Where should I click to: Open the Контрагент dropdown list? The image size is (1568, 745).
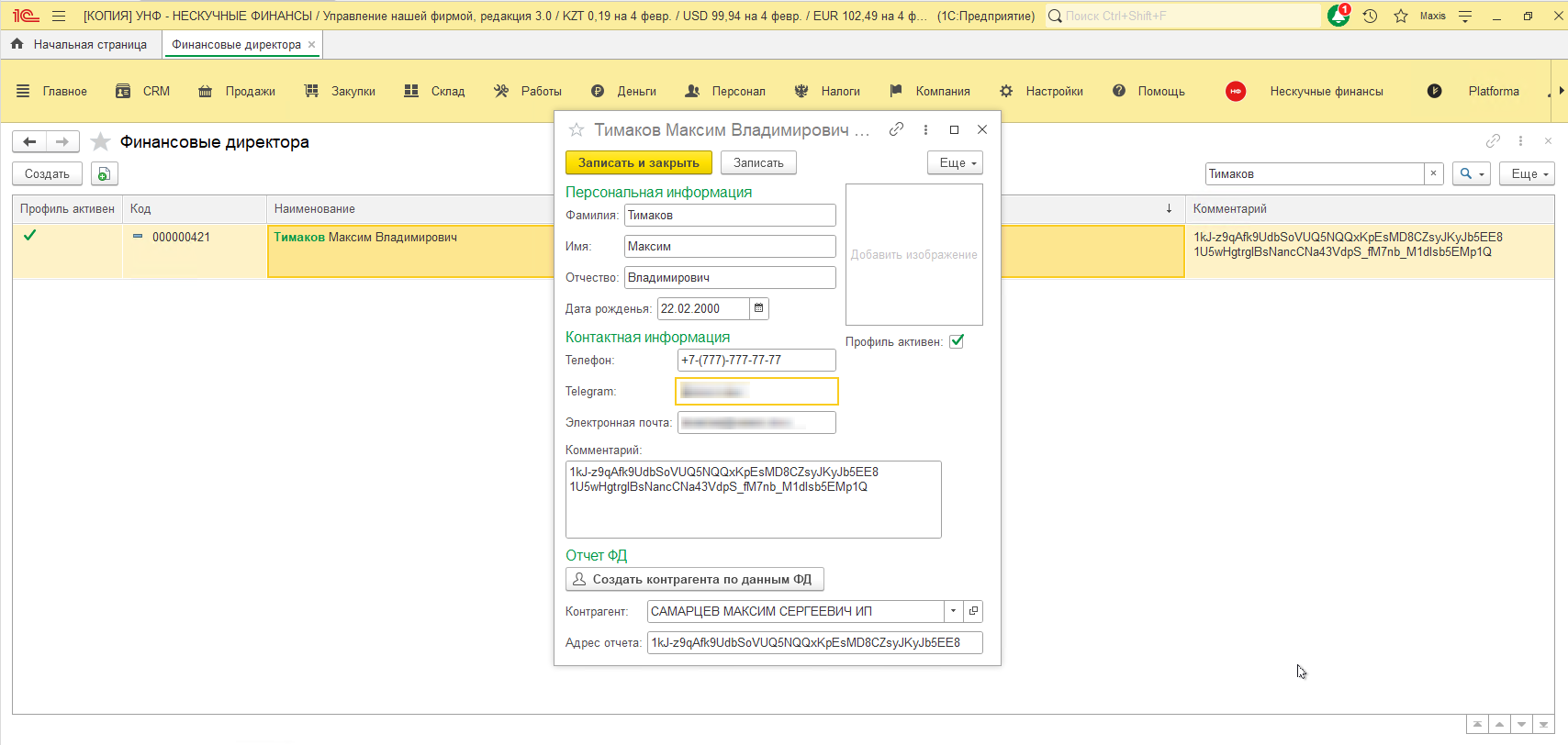click(953, 611)
